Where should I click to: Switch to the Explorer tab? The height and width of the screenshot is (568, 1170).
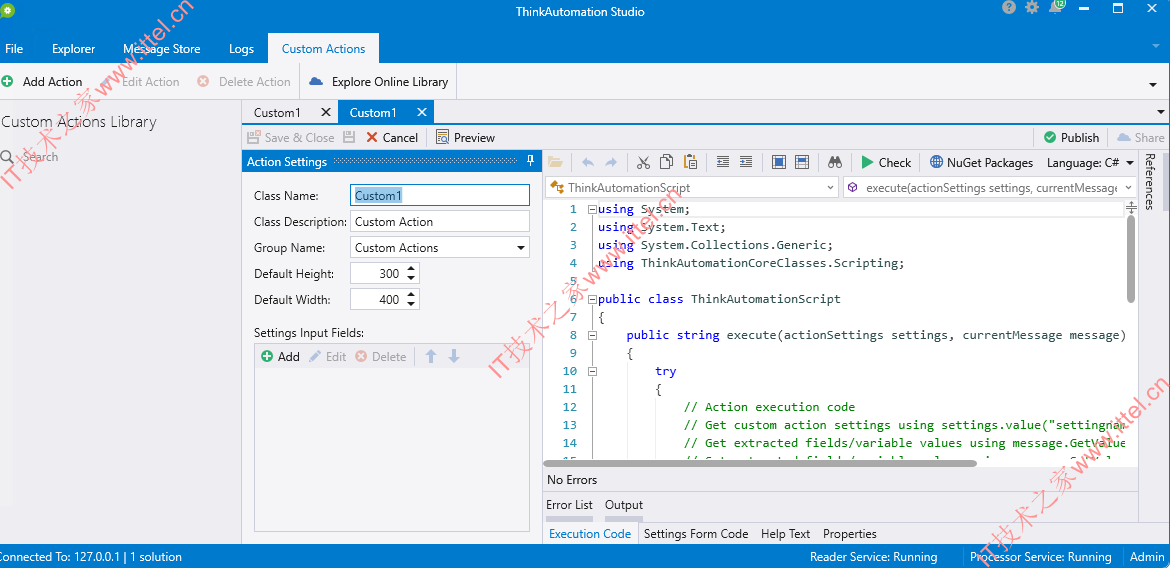(73, 49)
